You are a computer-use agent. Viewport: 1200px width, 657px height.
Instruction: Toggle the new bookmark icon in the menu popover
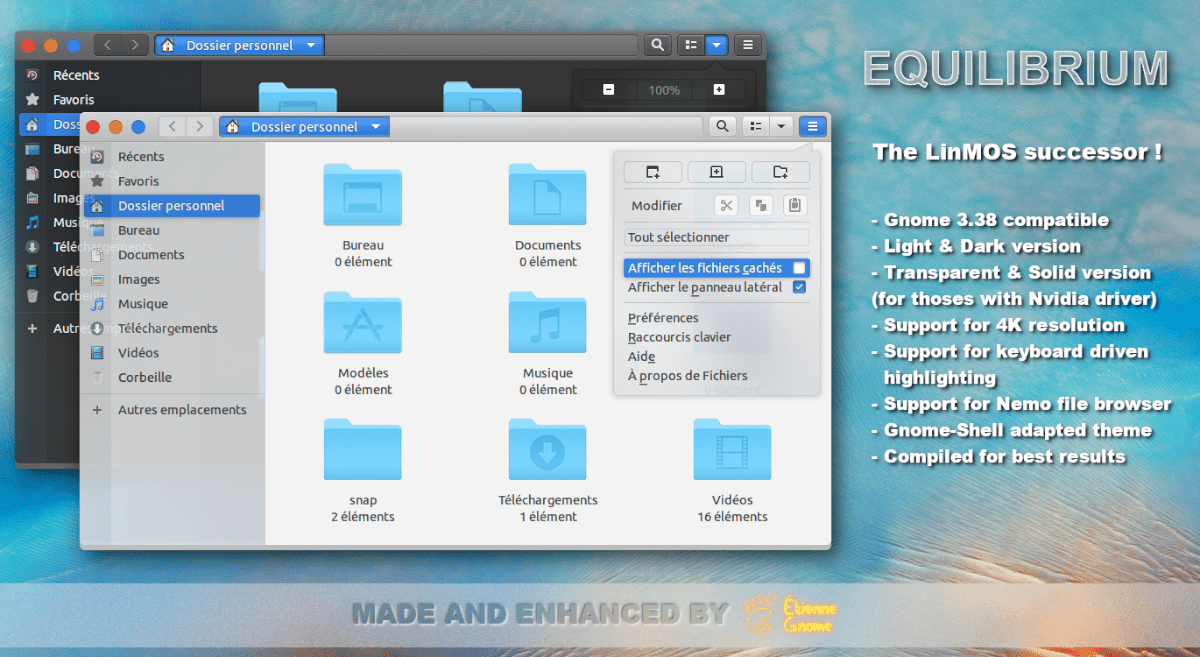click(716, 172)
